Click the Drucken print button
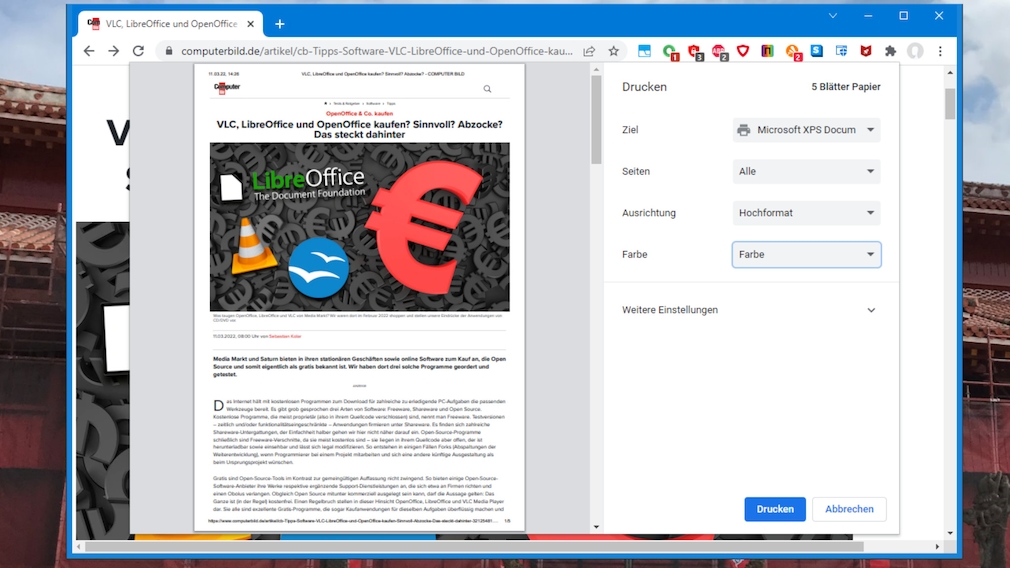Viewport: 1010px width, 568px height. pos(775,509)
